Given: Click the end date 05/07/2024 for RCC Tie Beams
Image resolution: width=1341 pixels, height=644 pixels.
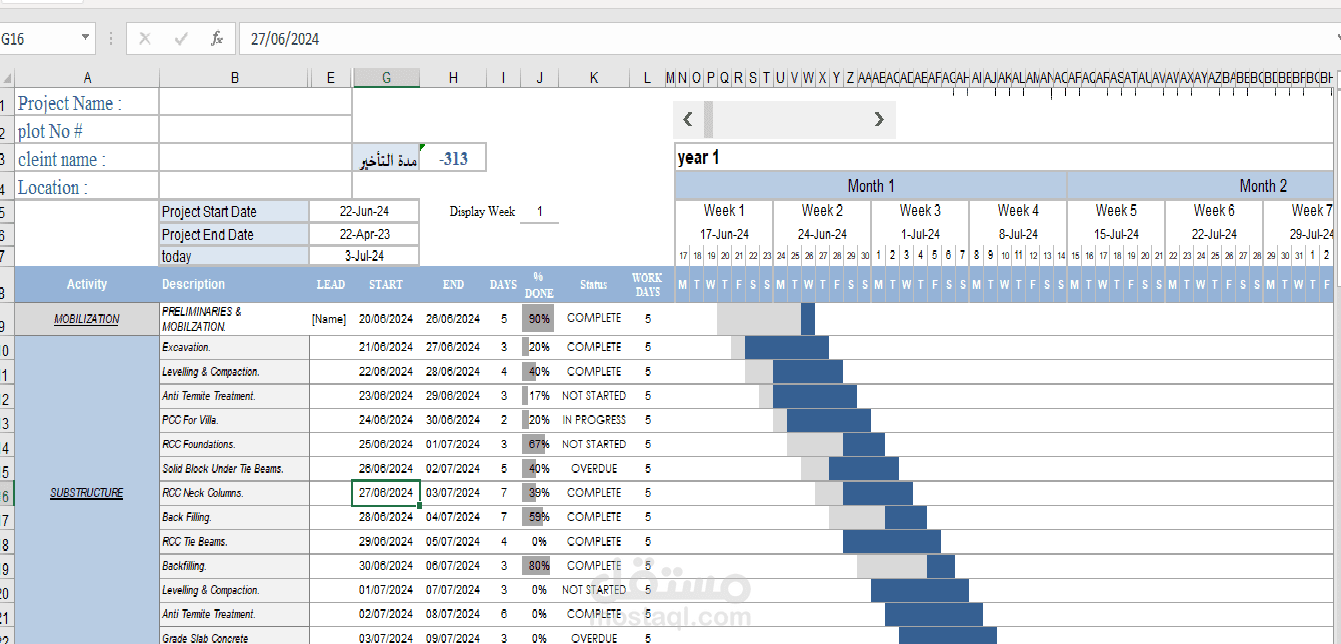Looking at the screenshot, I should pyautogui.click(x=453, y=541).
